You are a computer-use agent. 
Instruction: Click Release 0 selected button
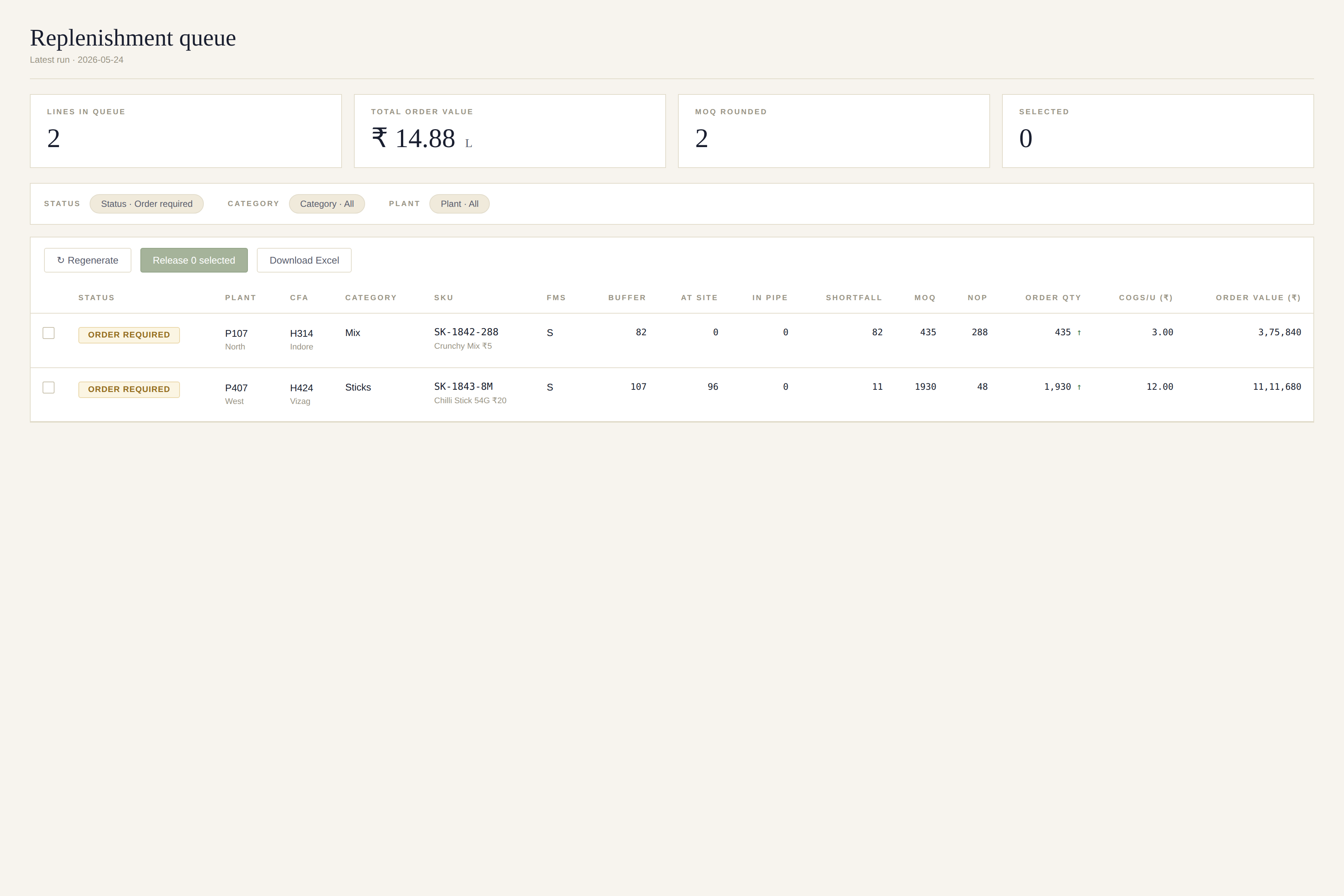pos(194,260)
